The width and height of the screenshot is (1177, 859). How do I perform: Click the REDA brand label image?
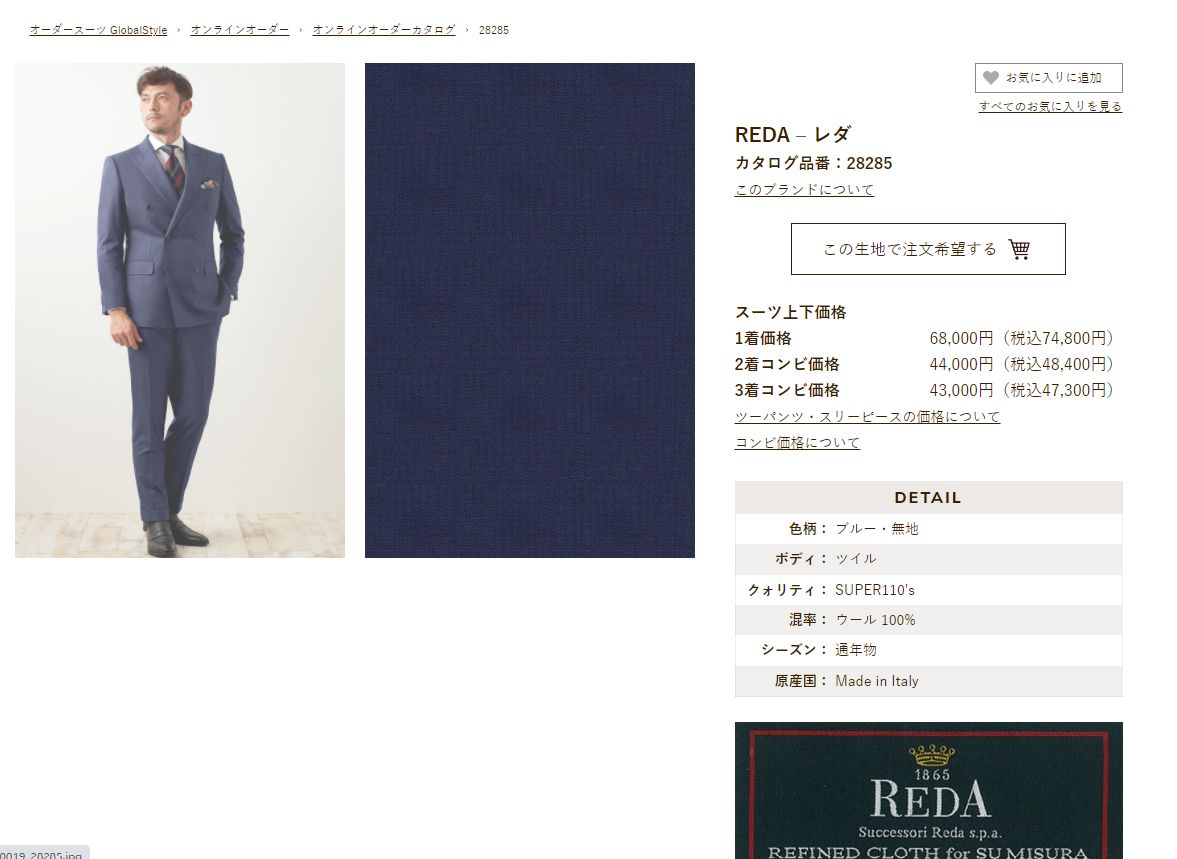(929, 791)
